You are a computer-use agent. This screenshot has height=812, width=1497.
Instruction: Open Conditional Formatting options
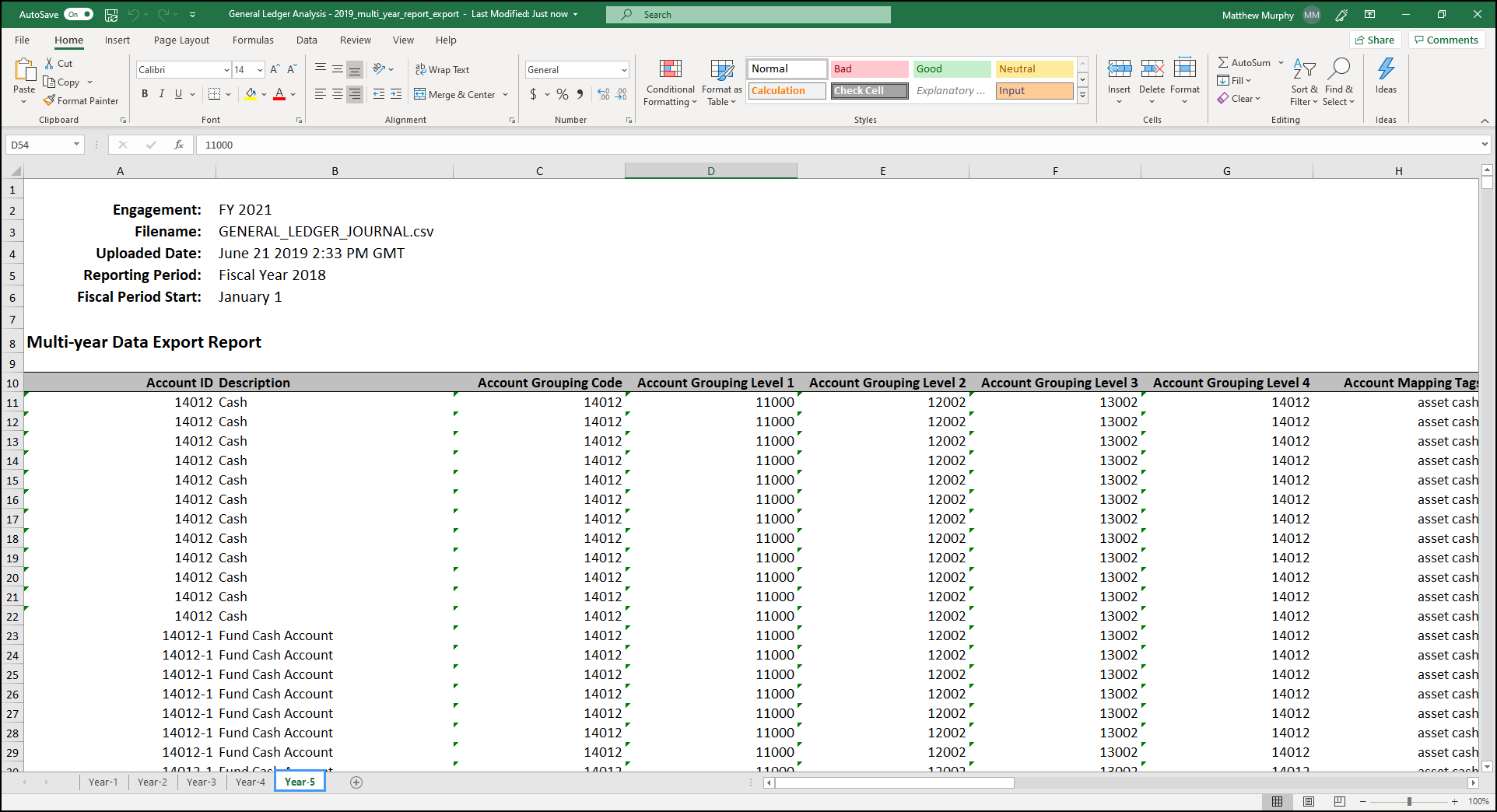click(x=670, y=82)
